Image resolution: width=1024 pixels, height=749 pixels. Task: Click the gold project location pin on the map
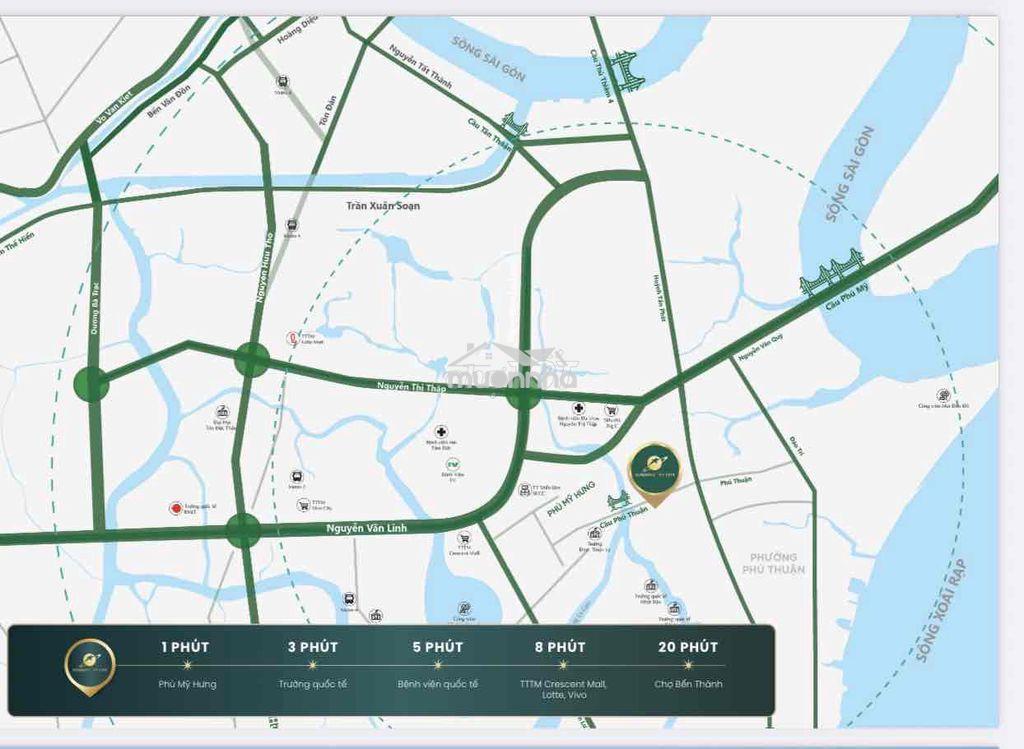click(x=654, y=475)
